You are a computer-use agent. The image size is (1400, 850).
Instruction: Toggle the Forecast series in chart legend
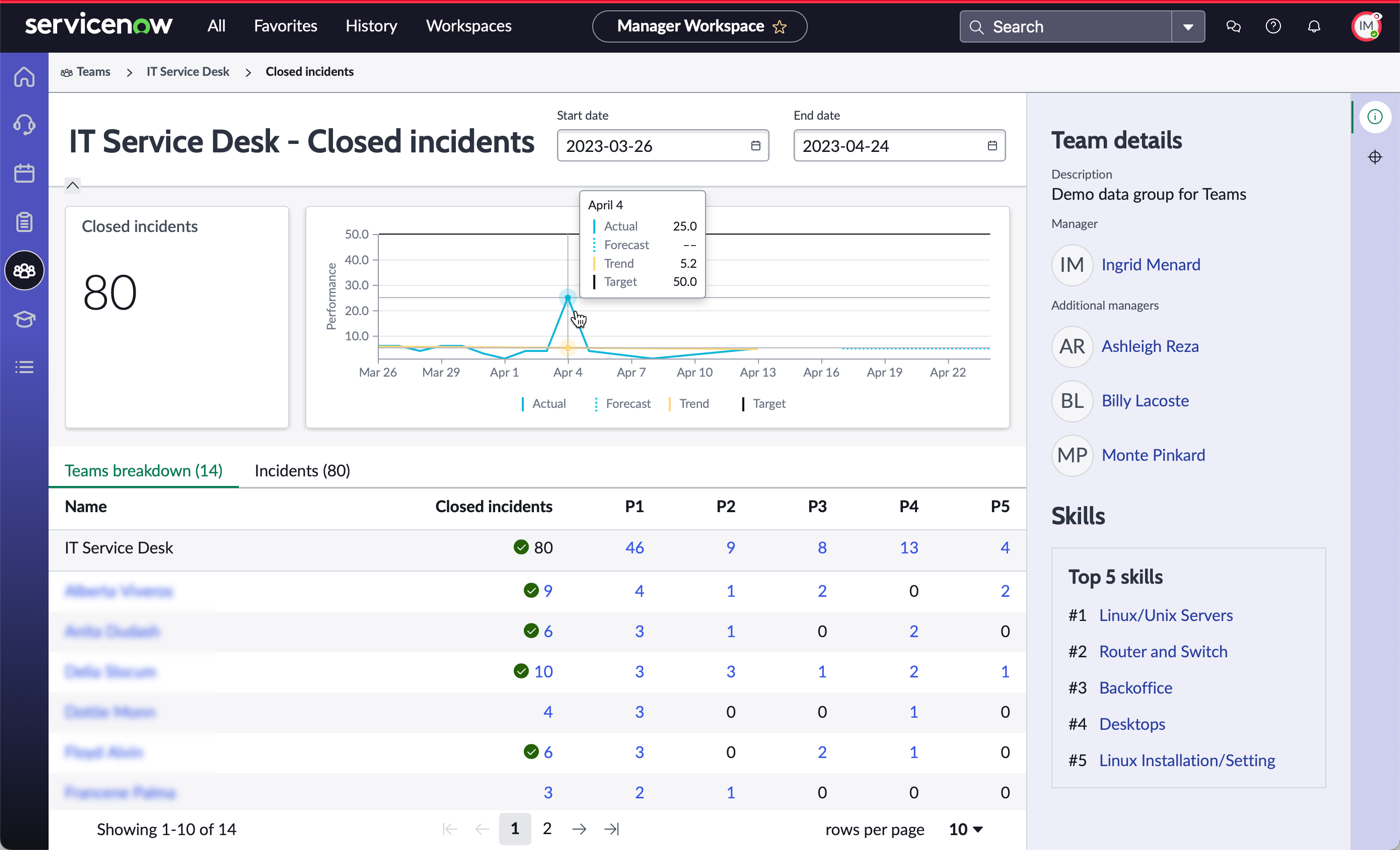623,404
